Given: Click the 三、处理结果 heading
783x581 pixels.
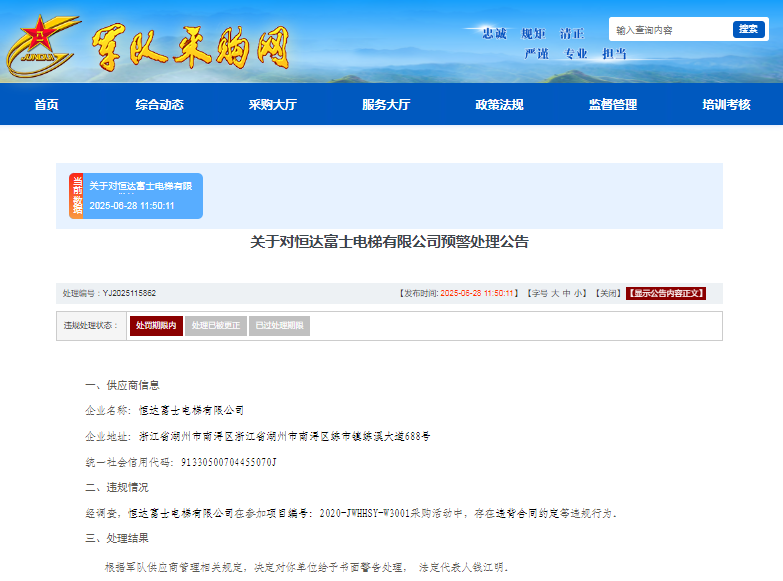Looking at the screenshot, I should click(117, 539).
